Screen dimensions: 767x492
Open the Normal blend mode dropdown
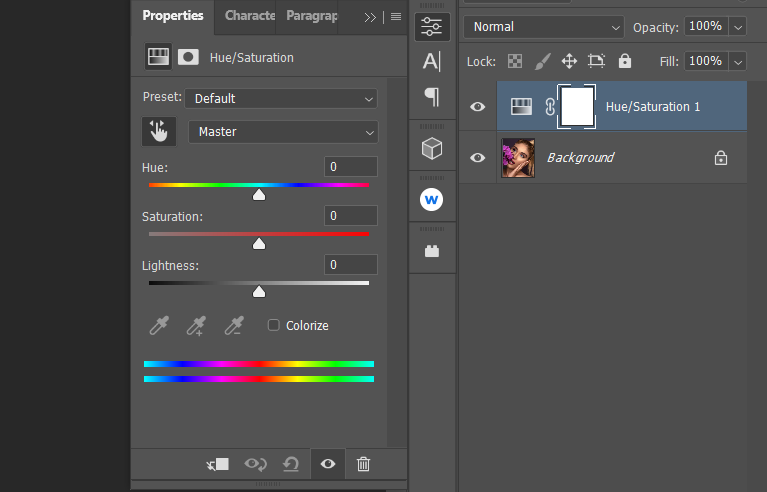tap(545, 27)
